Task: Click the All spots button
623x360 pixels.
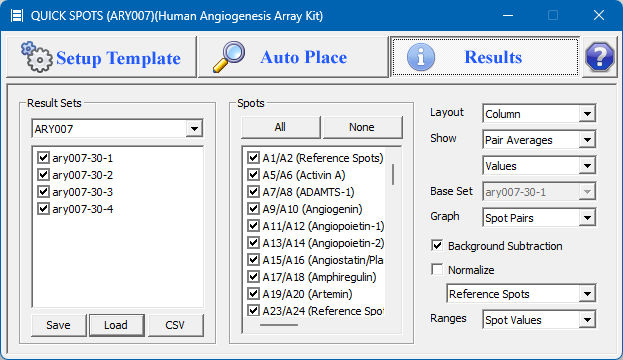Action: 281,127
